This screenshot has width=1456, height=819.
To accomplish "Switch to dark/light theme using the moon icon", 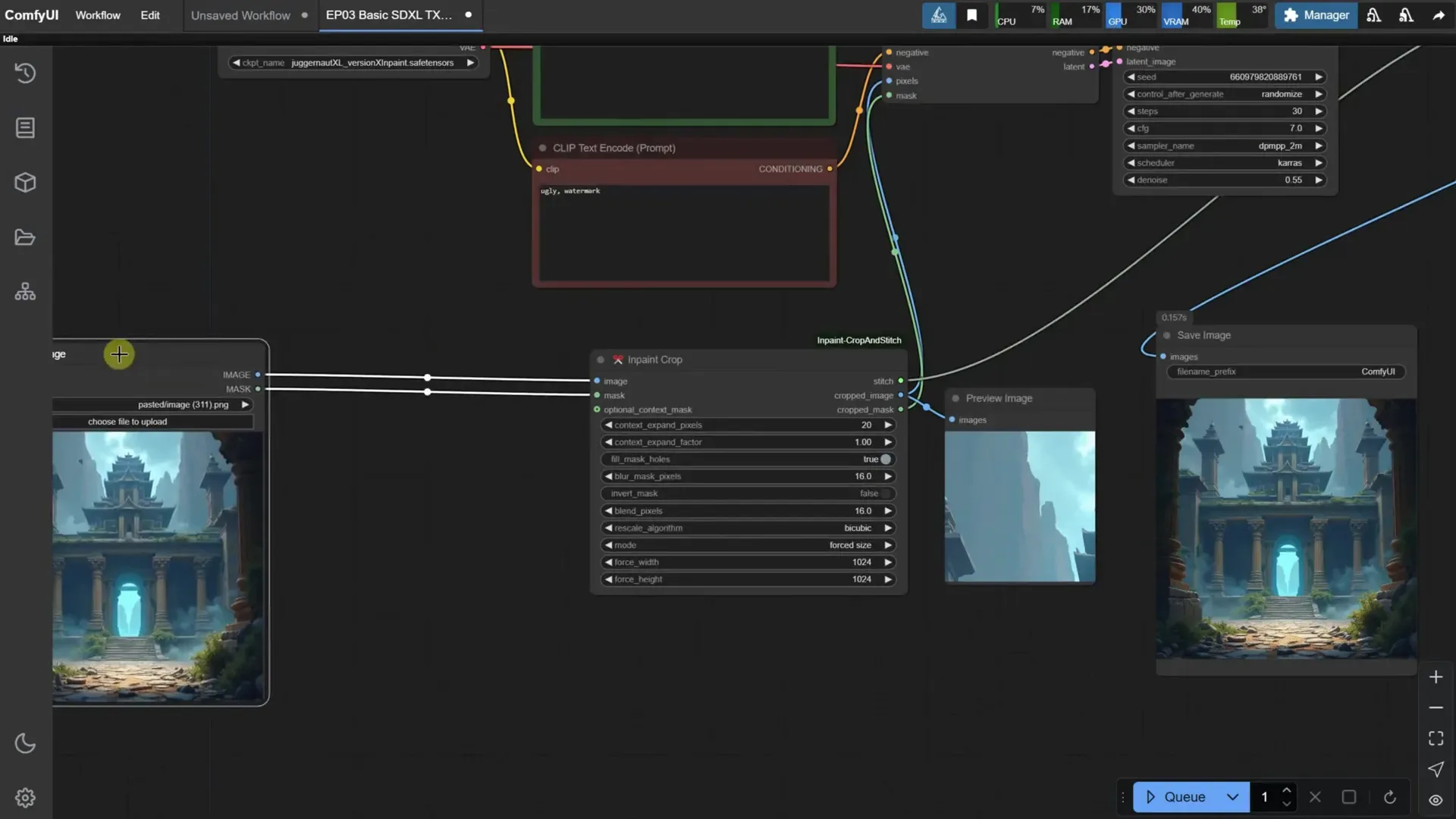I will (25, 743).
